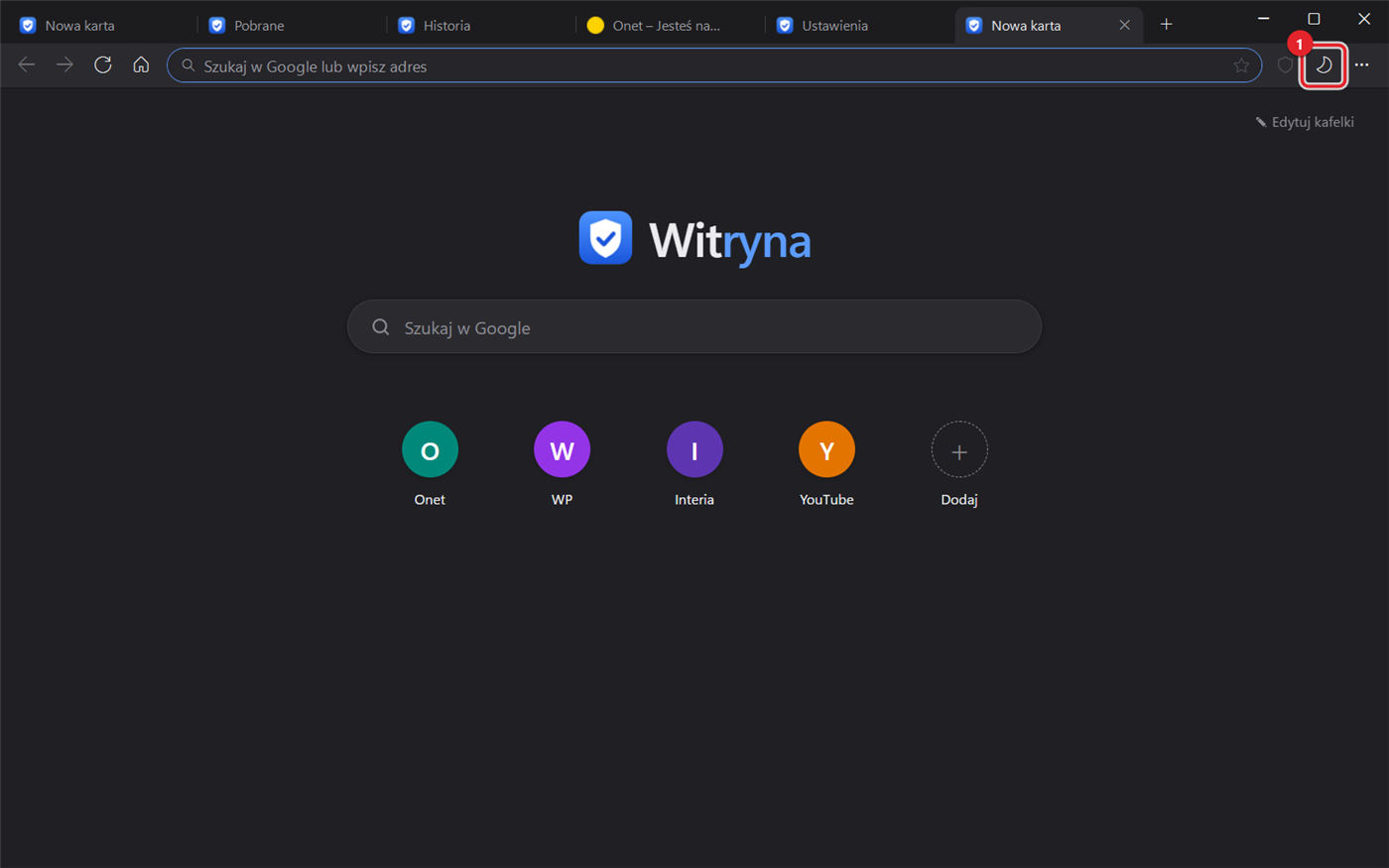Open the Onet tile

point(430,463)
